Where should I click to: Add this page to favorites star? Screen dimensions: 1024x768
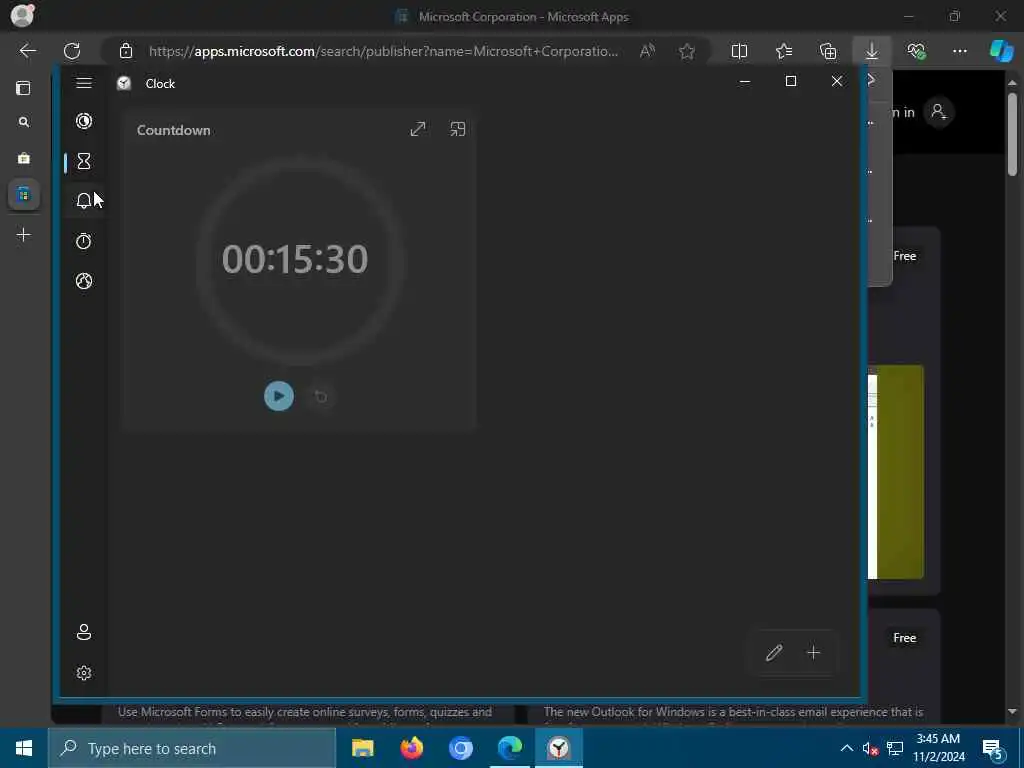(x=686, y=51)
